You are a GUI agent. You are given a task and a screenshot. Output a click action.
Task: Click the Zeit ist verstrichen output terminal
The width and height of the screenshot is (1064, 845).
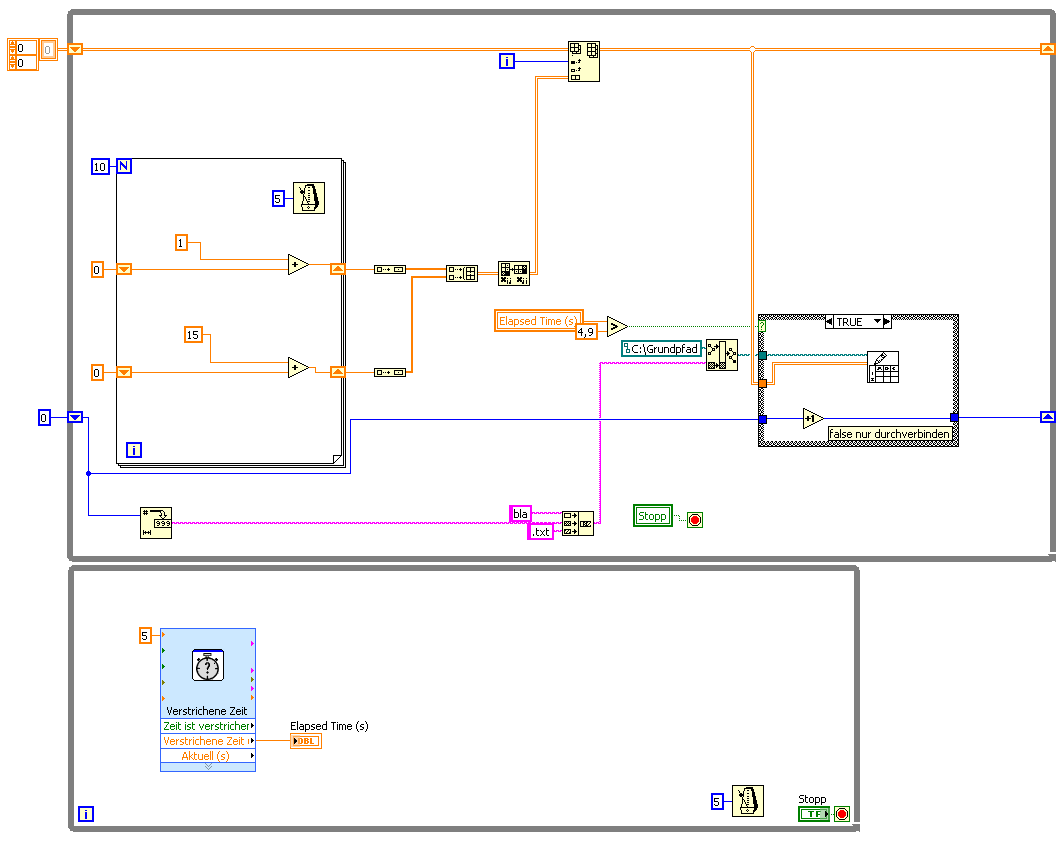point(208,726)
